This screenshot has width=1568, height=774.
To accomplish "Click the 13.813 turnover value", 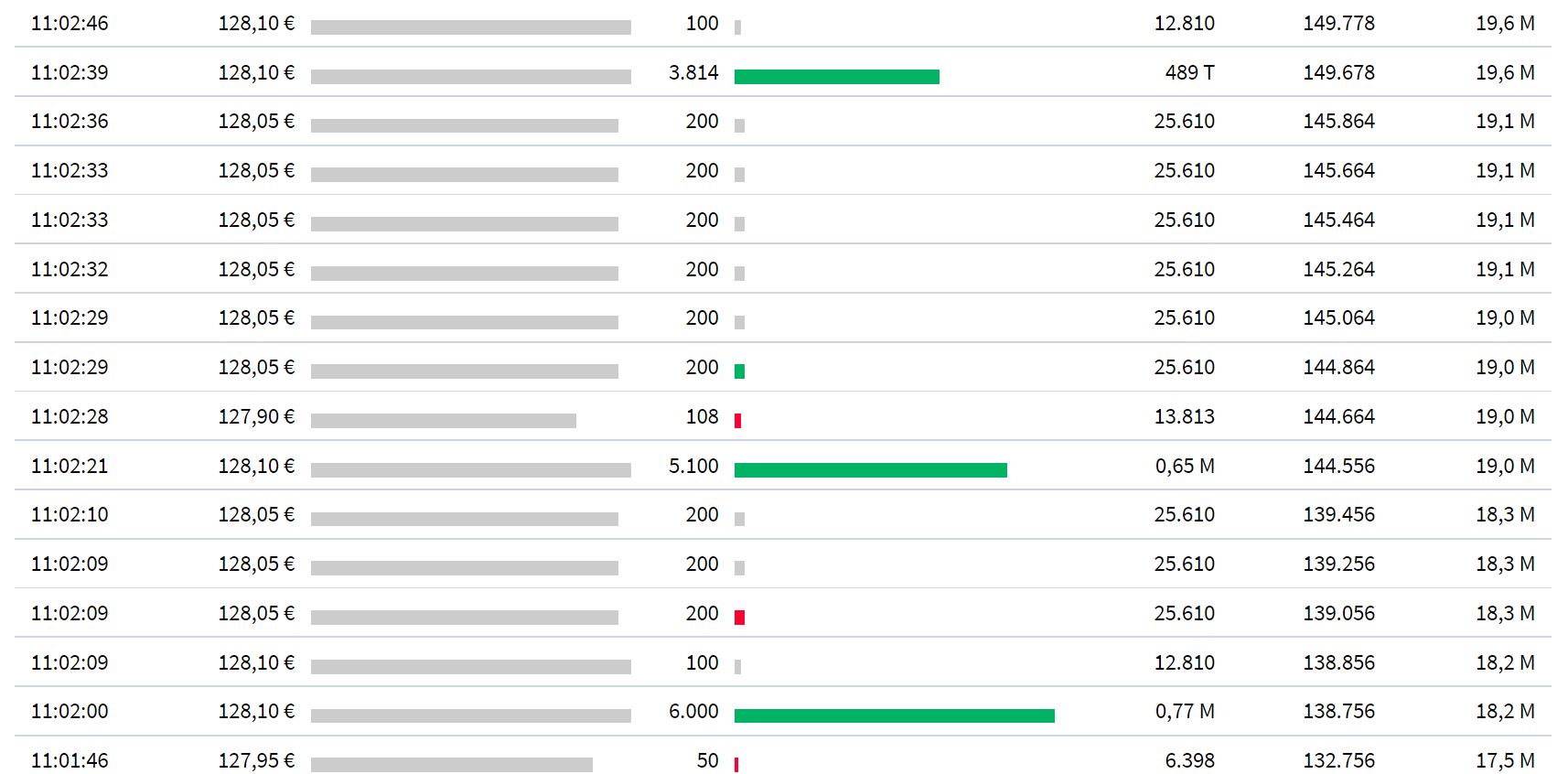I will tap(1184, 416).
